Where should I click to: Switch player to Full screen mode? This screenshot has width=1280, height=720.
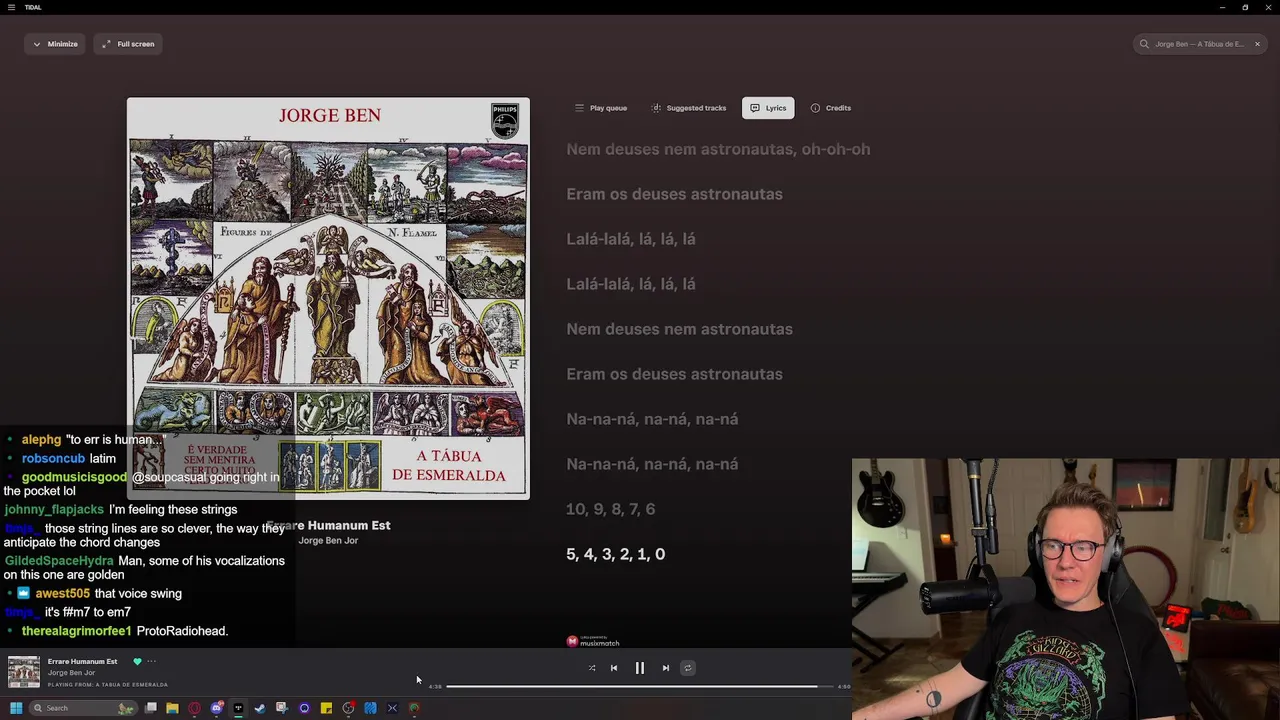pos(128,44)
